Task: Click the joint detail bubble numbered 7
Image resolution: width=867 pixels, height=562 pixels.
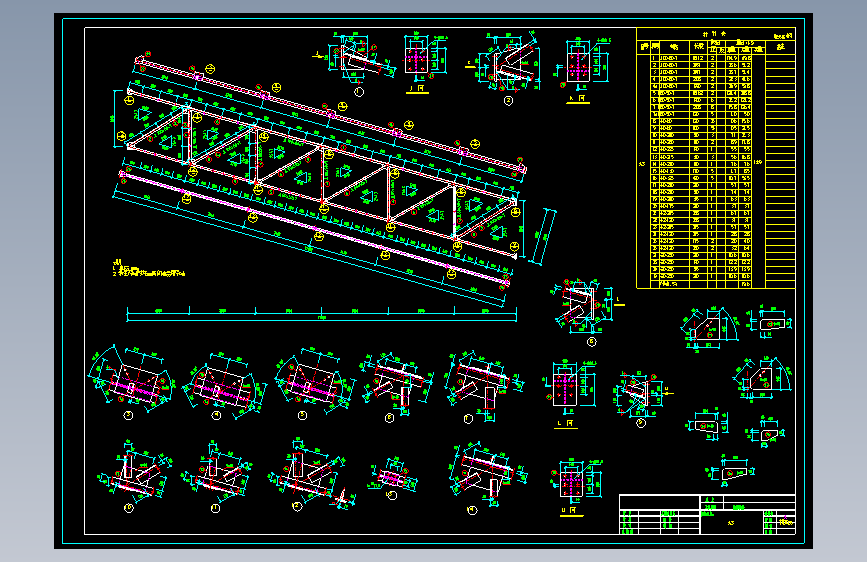Action: (x=468, y=419)
